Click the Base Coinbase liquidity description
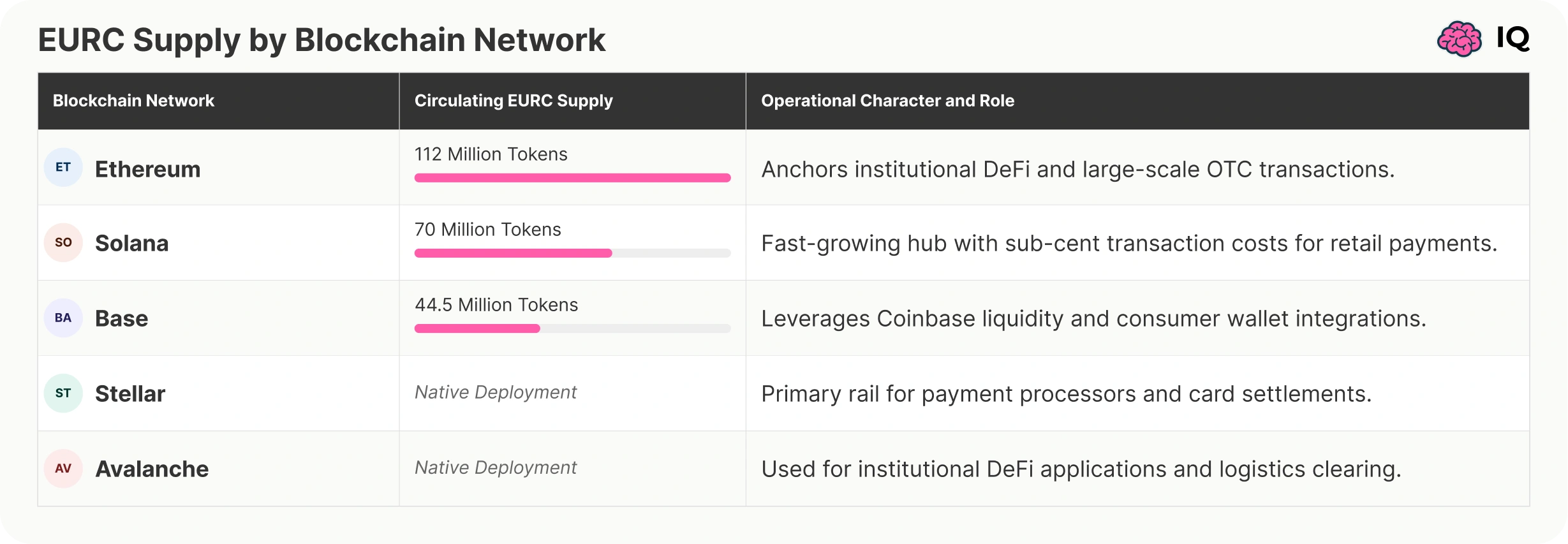Viewport: 1568px width, 544px height. [x=1093, y=318]
